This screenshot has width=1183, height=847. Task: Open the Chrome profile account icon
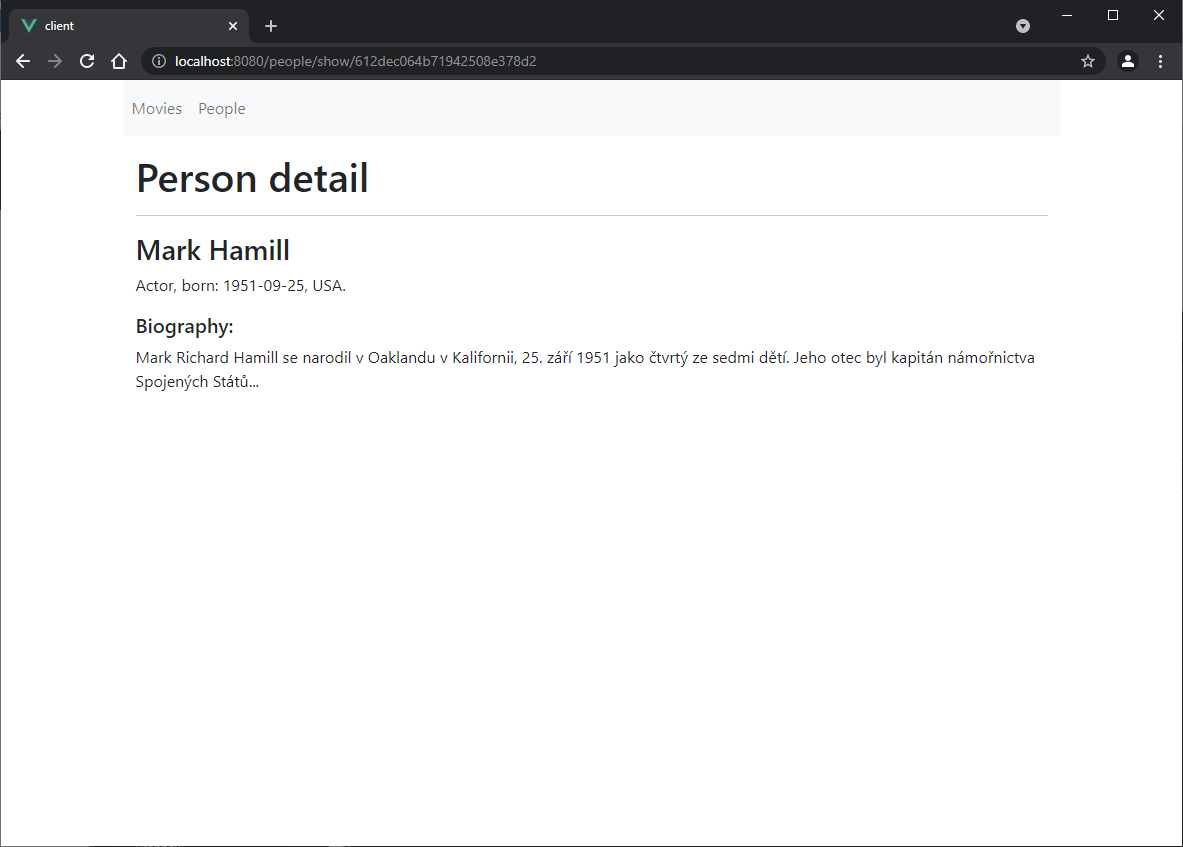[1128, 61]
